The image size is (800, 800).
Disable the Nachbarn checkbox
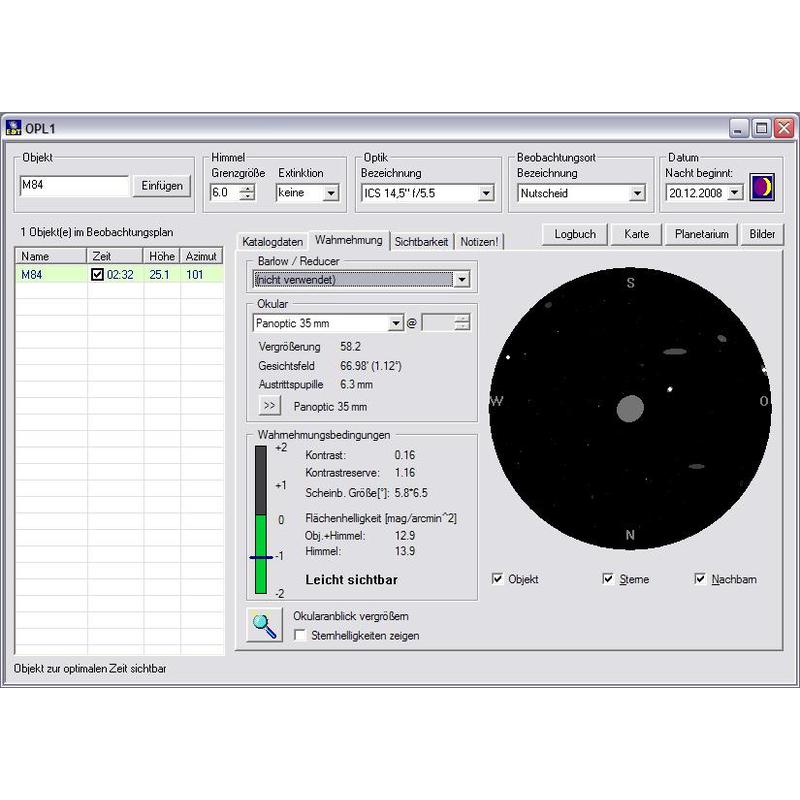click(700, 579)
